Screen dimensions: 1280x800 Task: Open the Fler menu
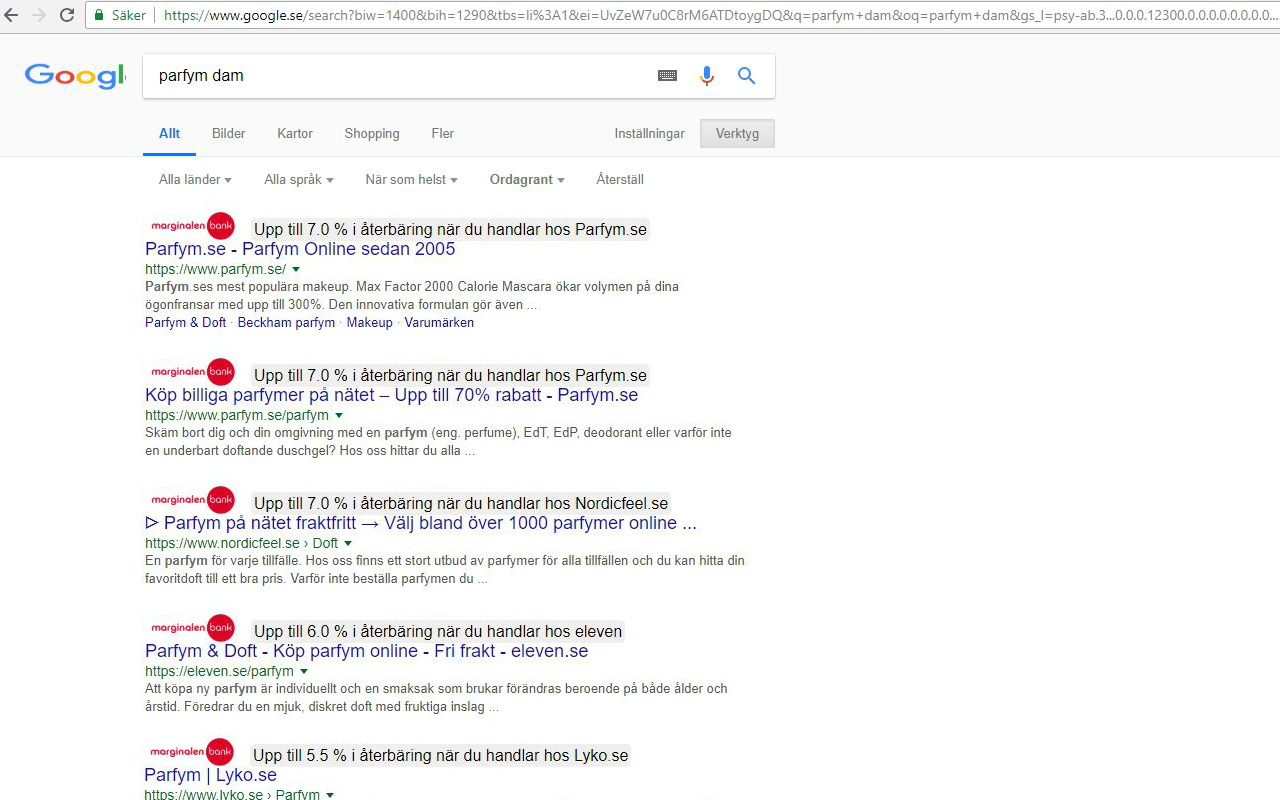pos(442,134)
